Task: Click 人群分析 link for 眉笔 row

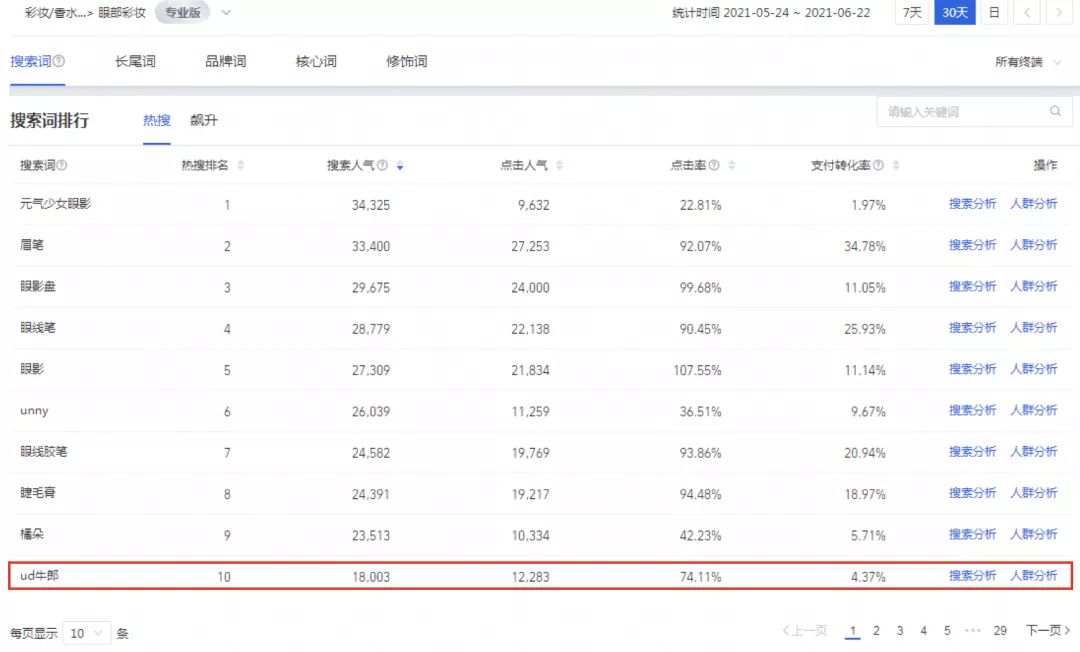Action: click(1035, 244)
